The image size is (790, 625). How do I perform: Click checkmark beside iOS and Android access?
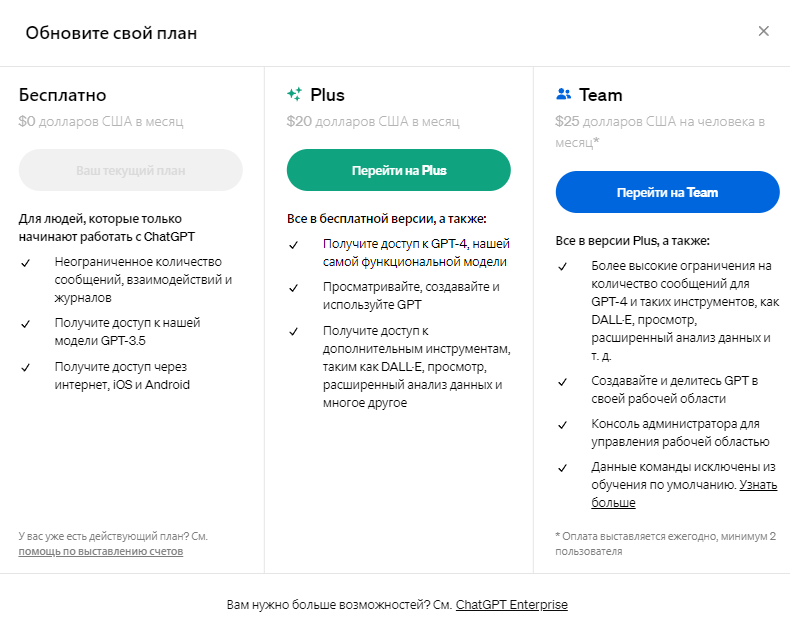[x=25, y=367]
